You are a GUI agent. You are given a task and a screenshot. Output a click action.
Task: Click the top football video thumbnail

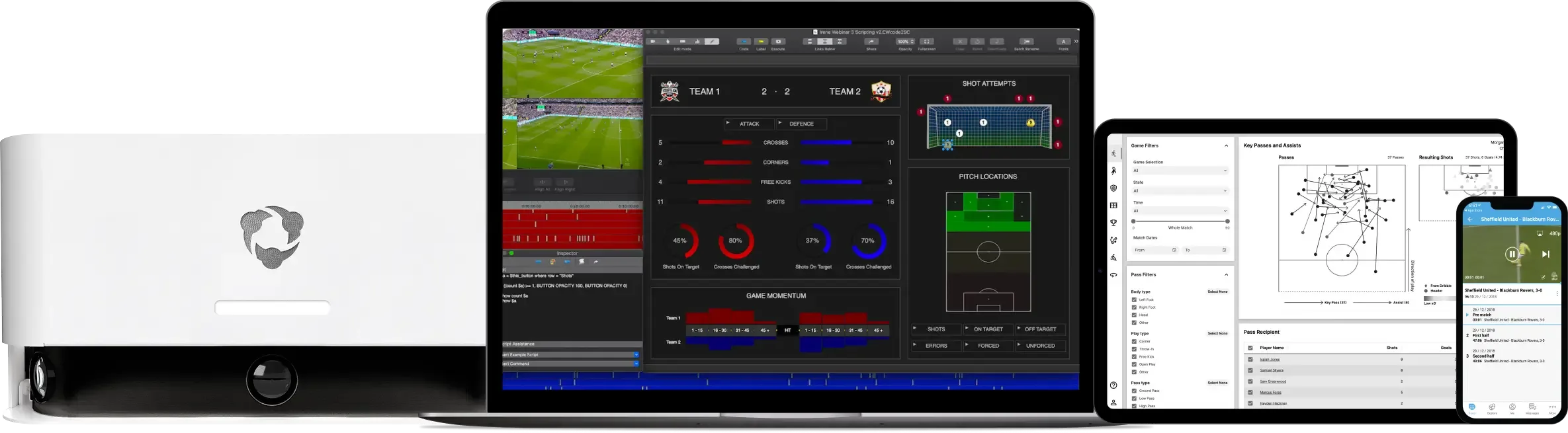pos(572,63)
